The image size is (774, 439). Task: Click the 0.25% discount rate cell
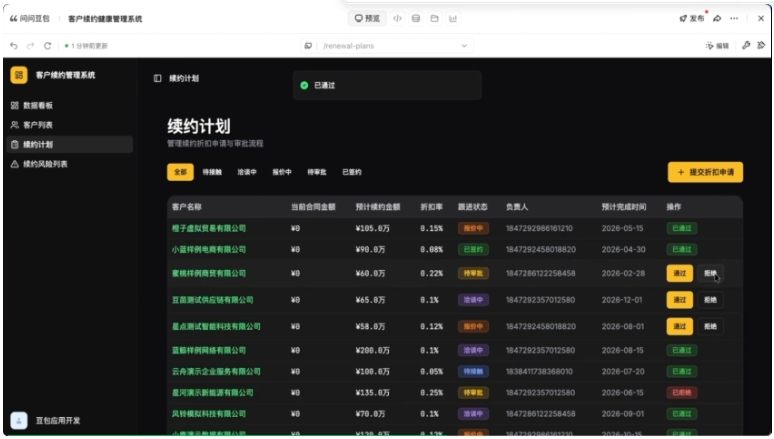coord(431,393)
